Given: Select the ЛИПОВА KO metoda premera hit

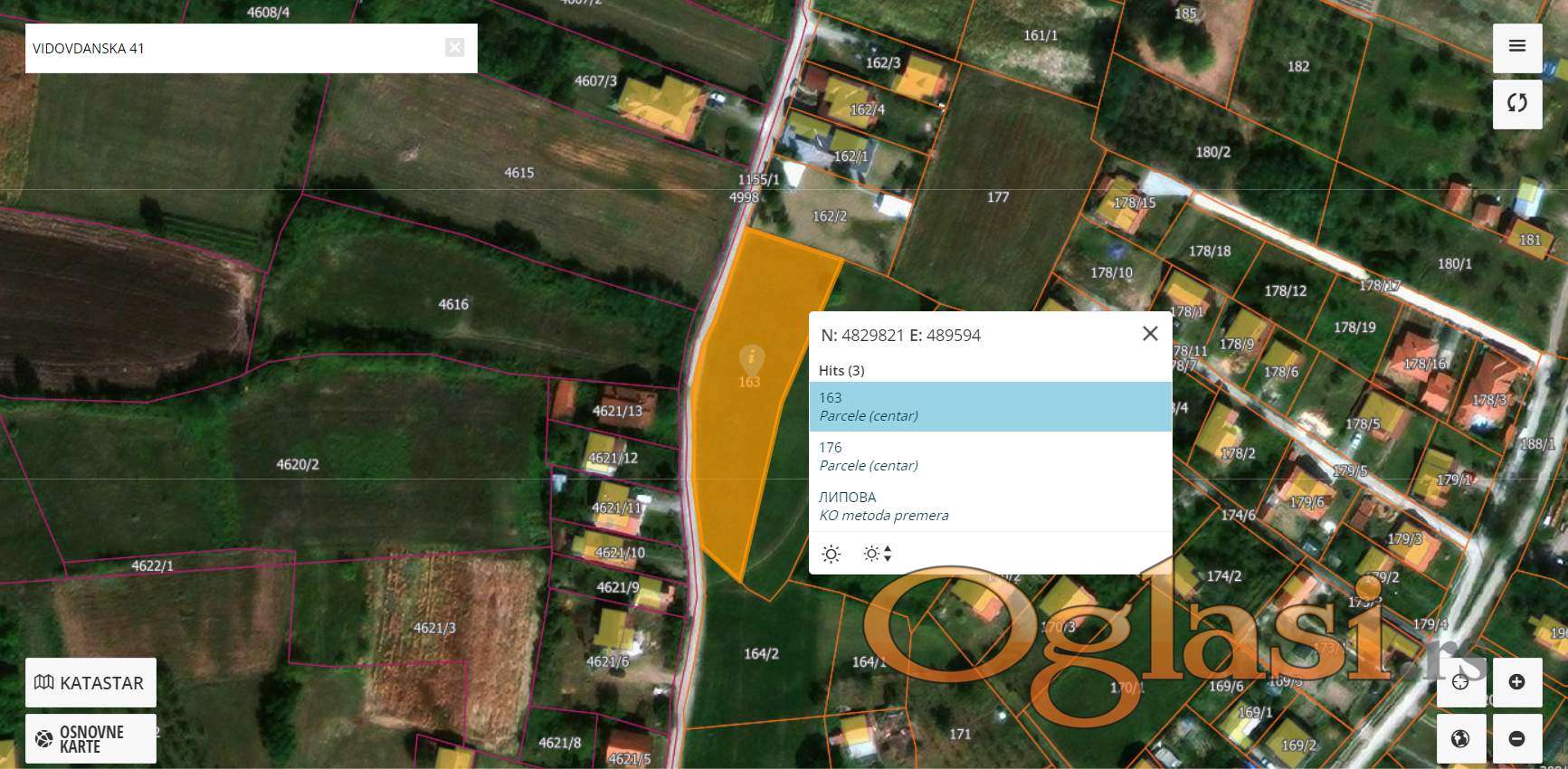Looking at the screenshot, I should click(990, 506).
